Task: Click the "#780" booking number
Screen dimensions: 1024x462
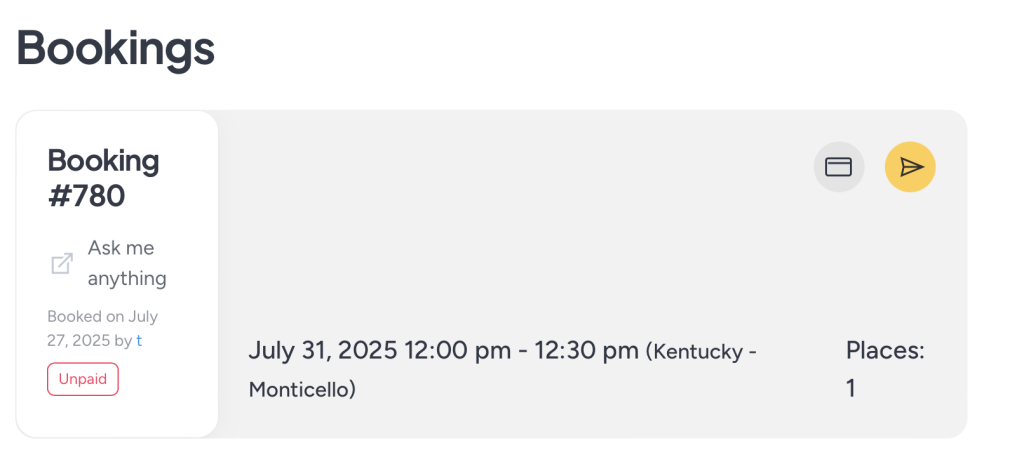Action: coord(86,195)
